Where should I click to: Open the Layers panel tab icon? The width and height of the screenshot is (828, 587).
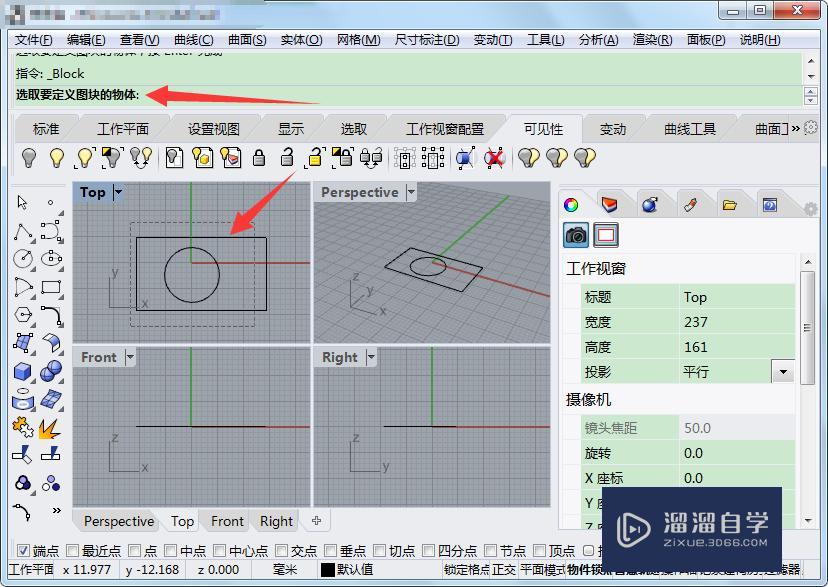[609, 205]
